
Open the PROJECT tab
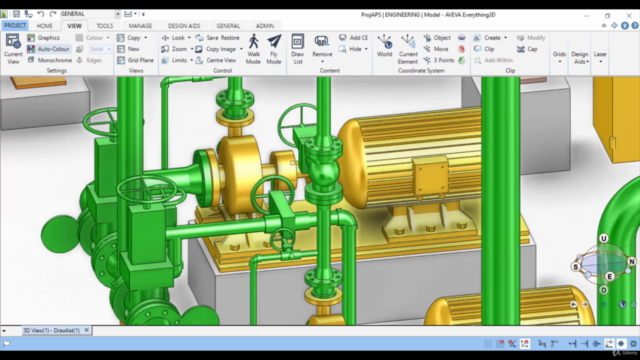click(x=15, y=25)
